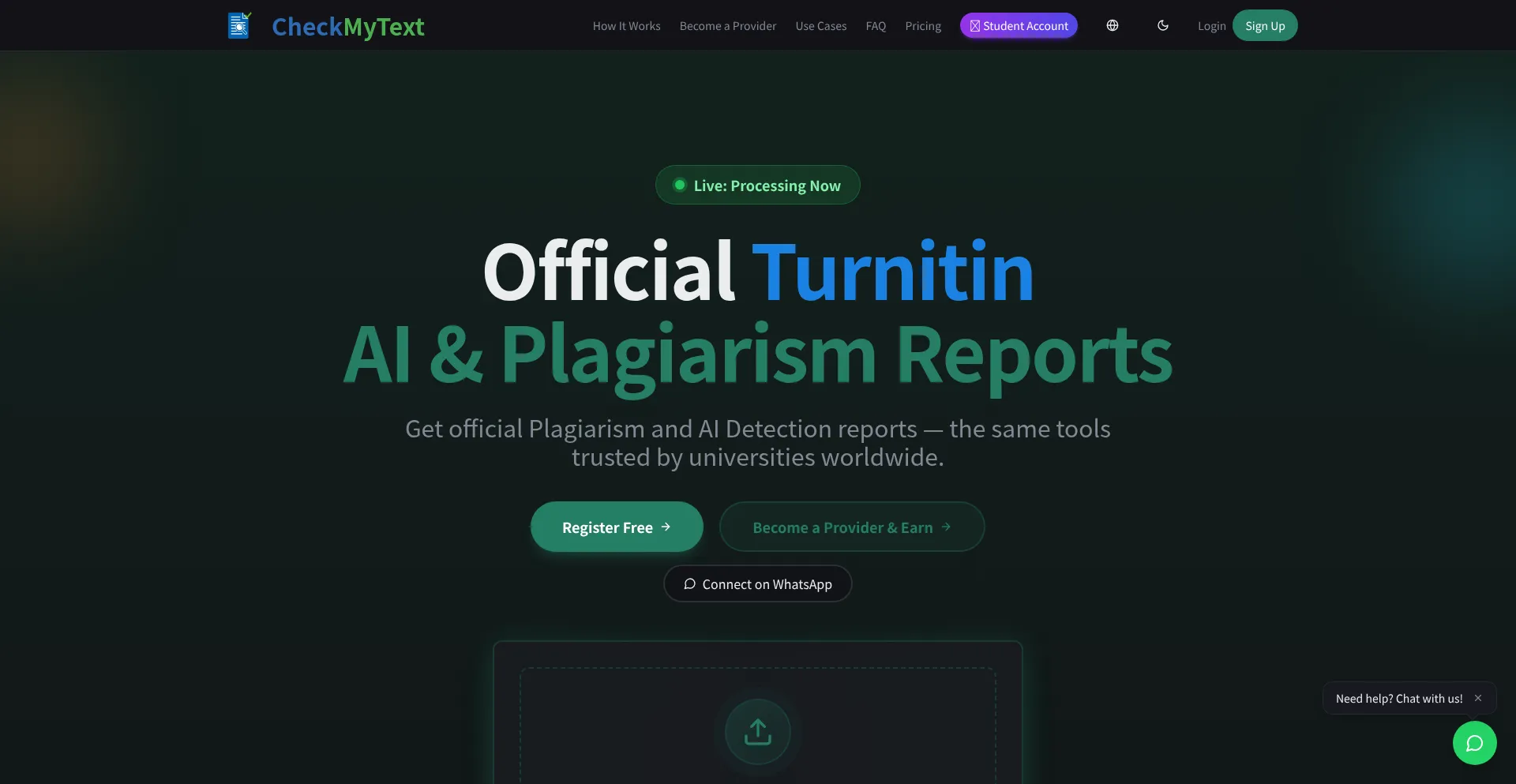Click the Login link
The image size is (1516, 784).
pos(1211,26)
